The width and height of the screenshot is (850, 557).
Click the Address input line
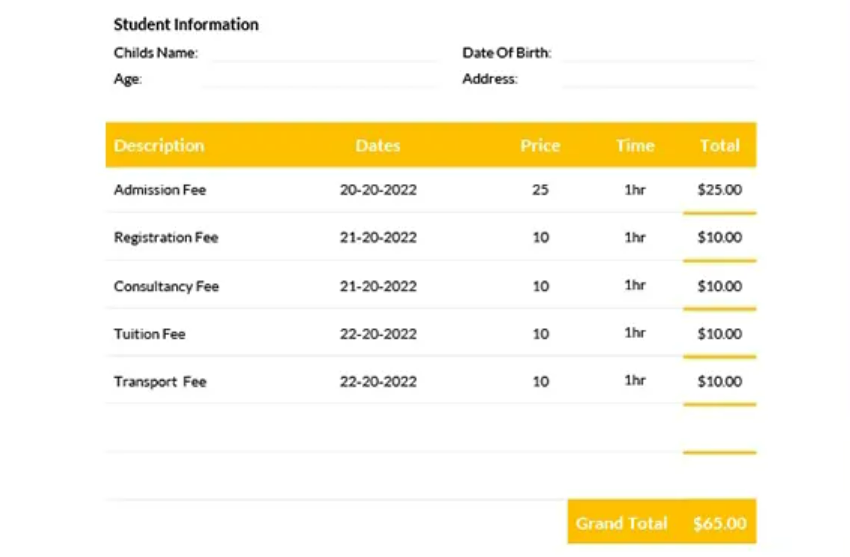pos(658,80)
